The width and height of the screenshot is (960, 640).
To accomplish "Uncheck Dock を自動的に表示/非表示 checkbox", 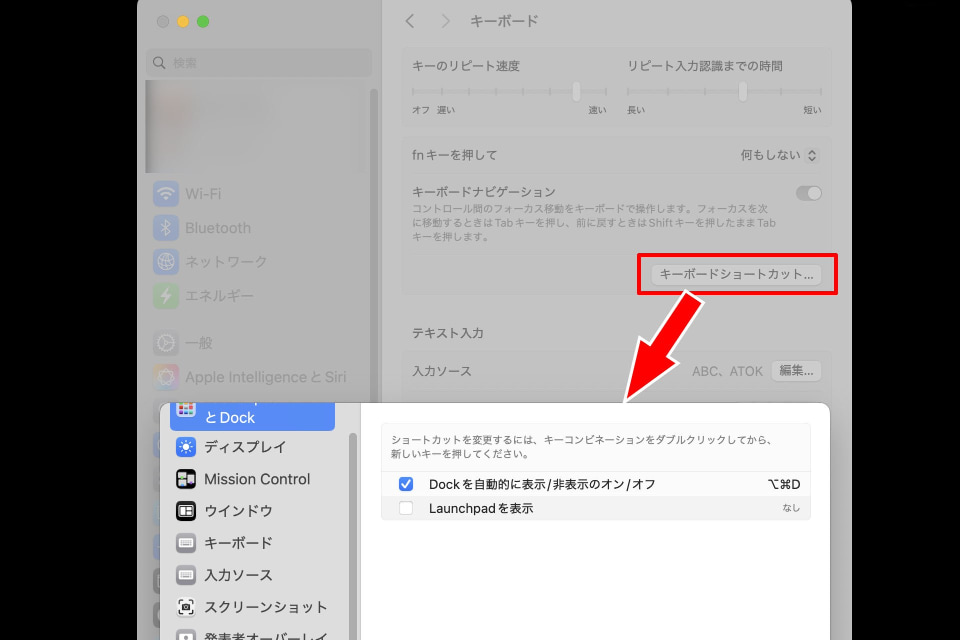I will (x=406, y=484).
